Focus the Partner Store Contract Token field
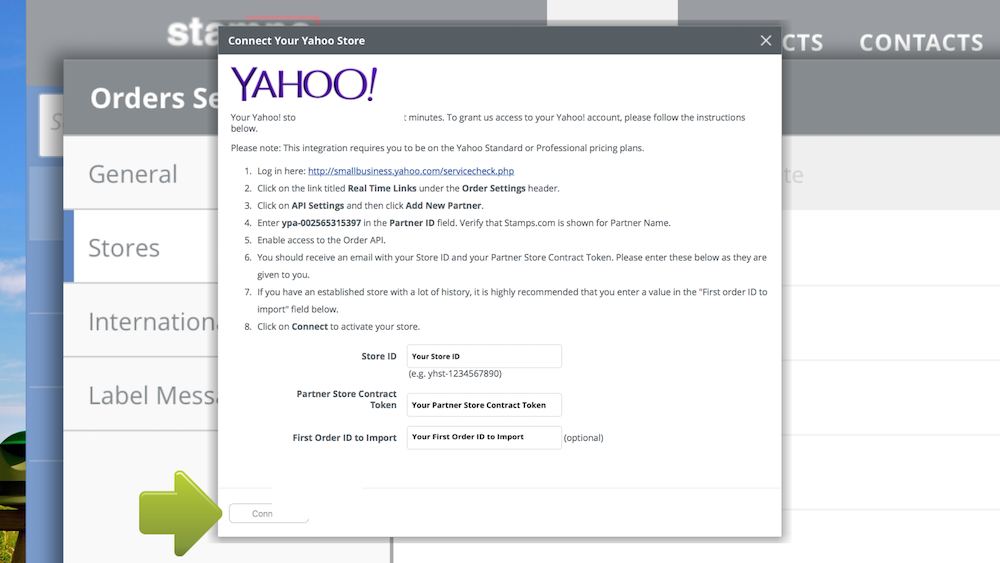This screenshot has height=563, width=1000. (x=484, y=405)
